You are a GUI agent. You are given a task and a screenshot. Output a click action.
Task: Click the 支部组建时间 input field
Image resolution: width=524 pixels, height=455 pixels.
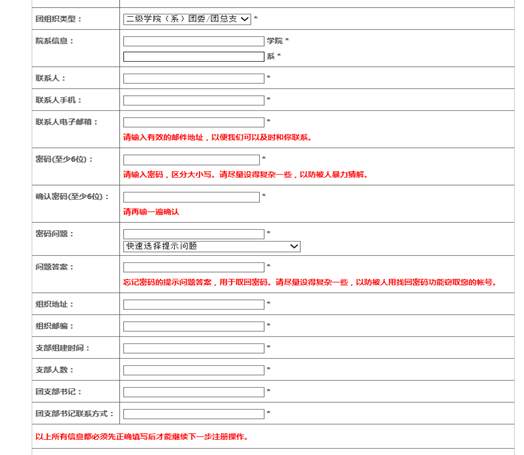click(x=193, y=348)
